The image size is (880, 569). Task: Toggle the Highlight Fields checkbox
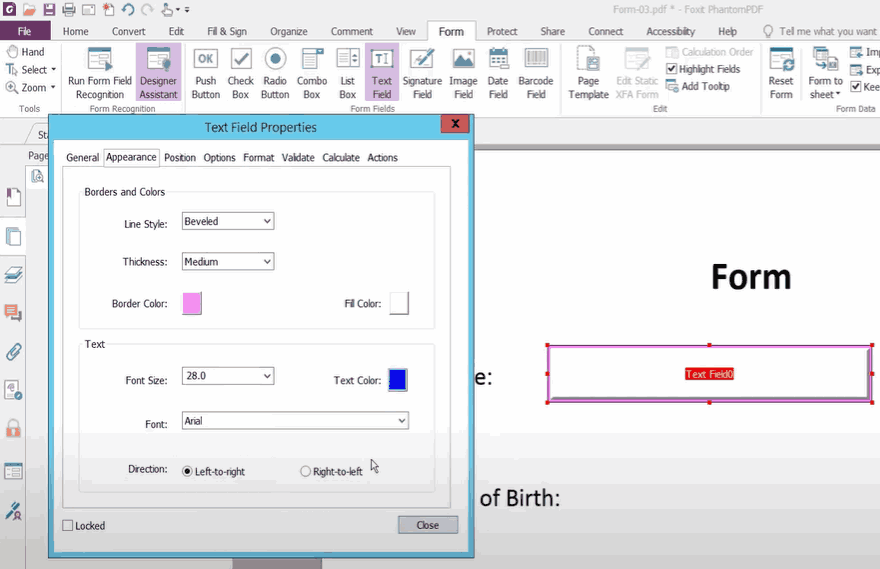pyautogui.click(x=672, y=69)
